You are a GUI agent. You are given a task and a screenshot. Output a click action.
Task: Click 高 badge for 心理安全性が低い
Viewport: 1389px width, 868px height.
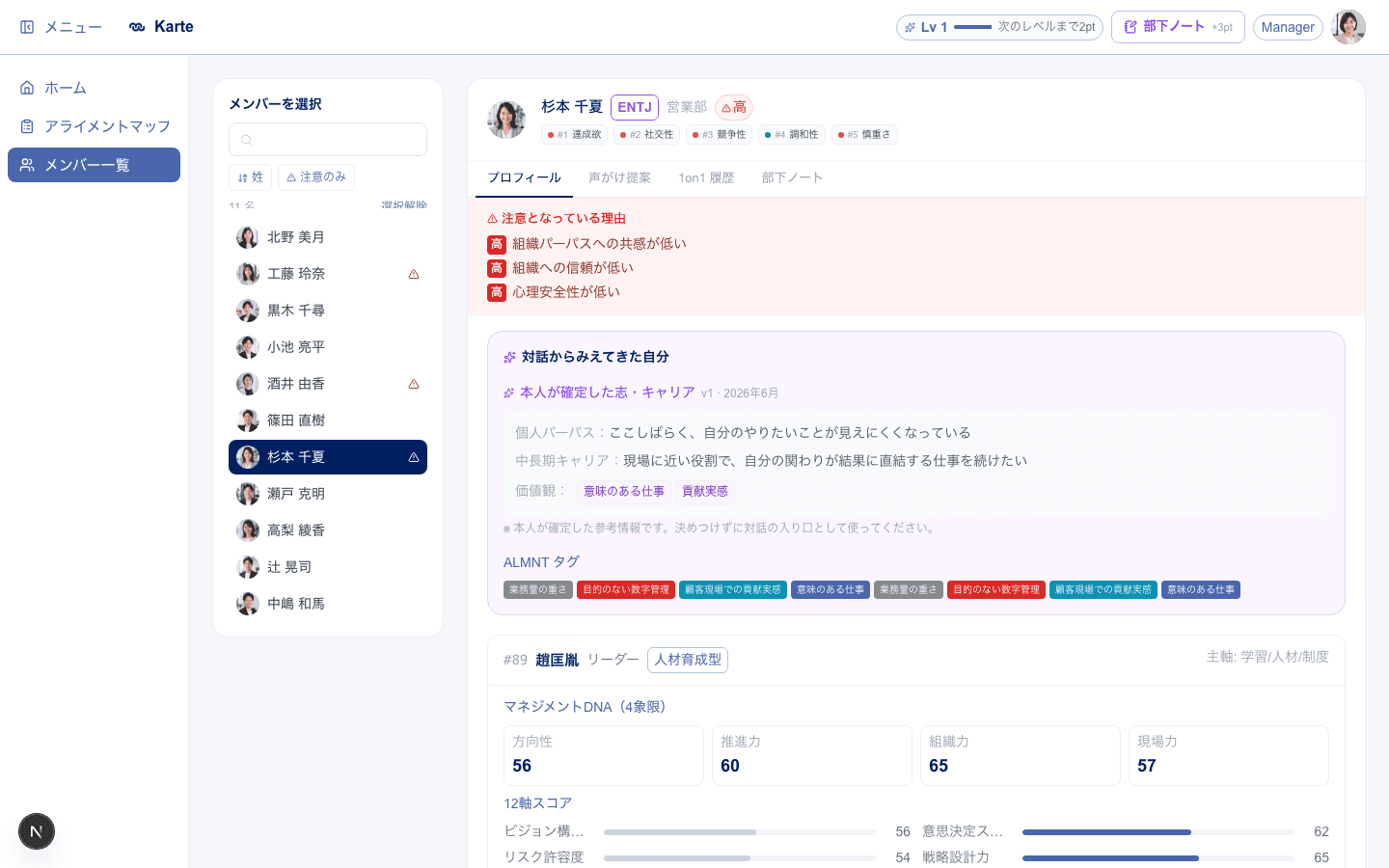tap(497, 292)
